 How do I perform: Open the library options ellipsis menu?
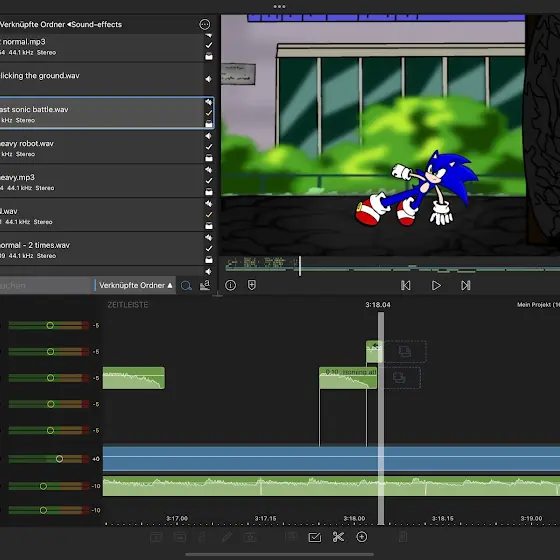click(x=204, y=24)
